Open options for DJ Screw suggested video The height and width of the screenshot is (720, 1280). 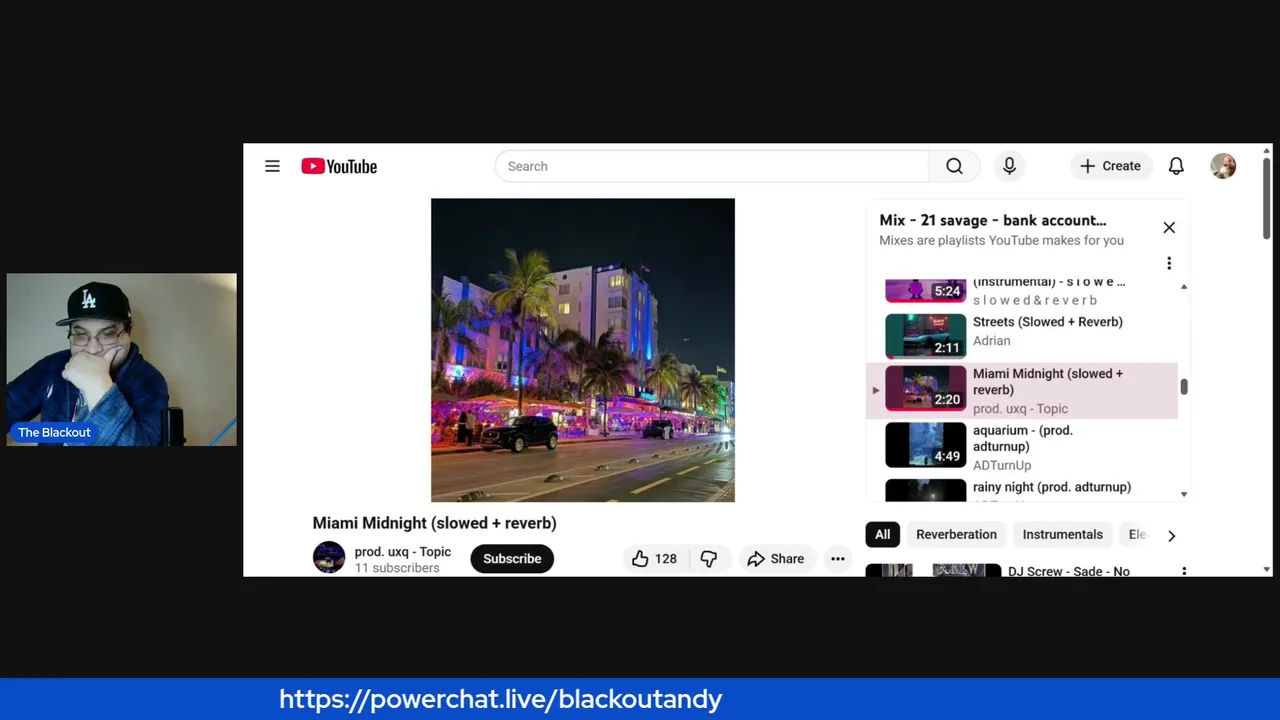(x=1184, y=571)
